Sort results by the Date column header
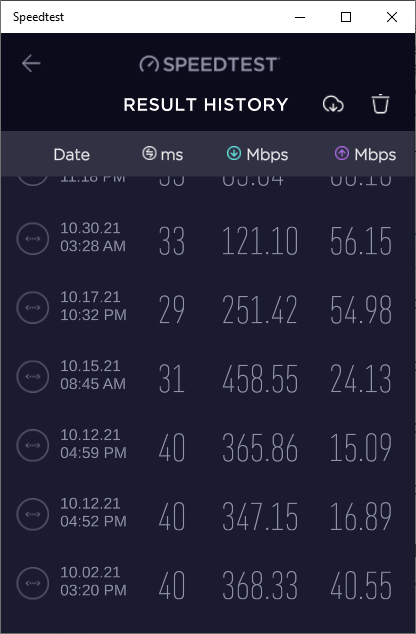416x634 pixels. click(x=72, y=154)
